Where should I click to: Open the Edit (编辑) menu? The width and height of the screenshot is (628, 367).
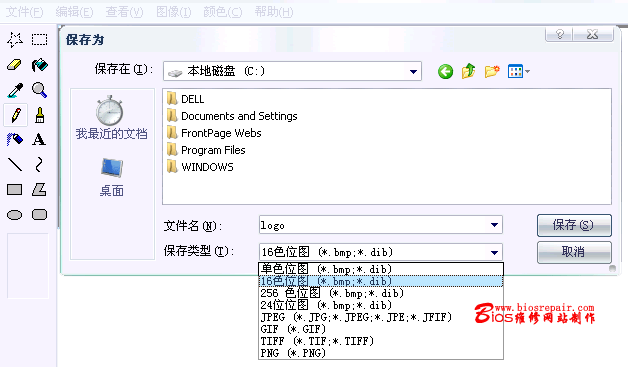(x=74, y=12)
